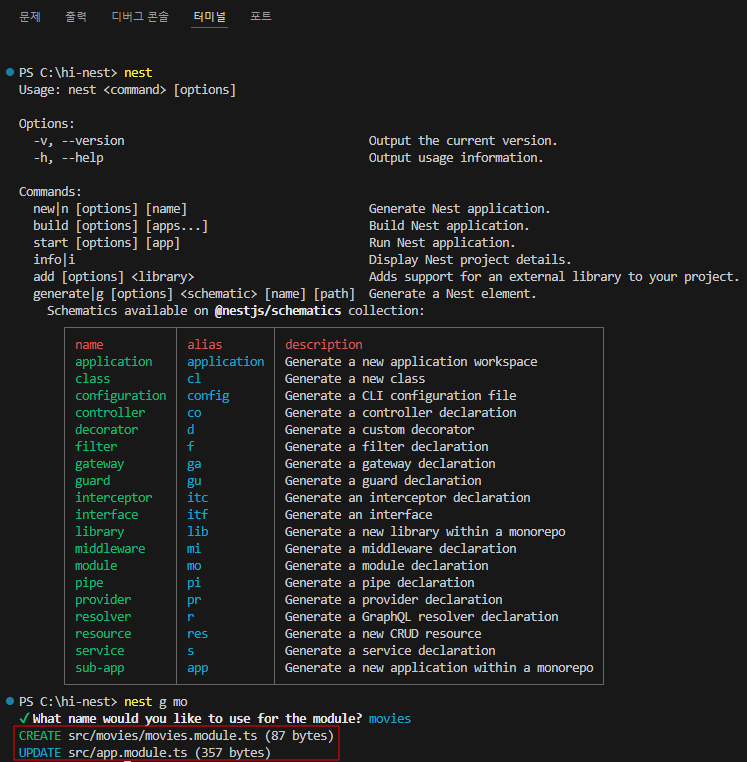Image resolution: width=747 pixels, height=762 pixels.
Task: Click the red 'name' column header
Action: tap(89, 345)
